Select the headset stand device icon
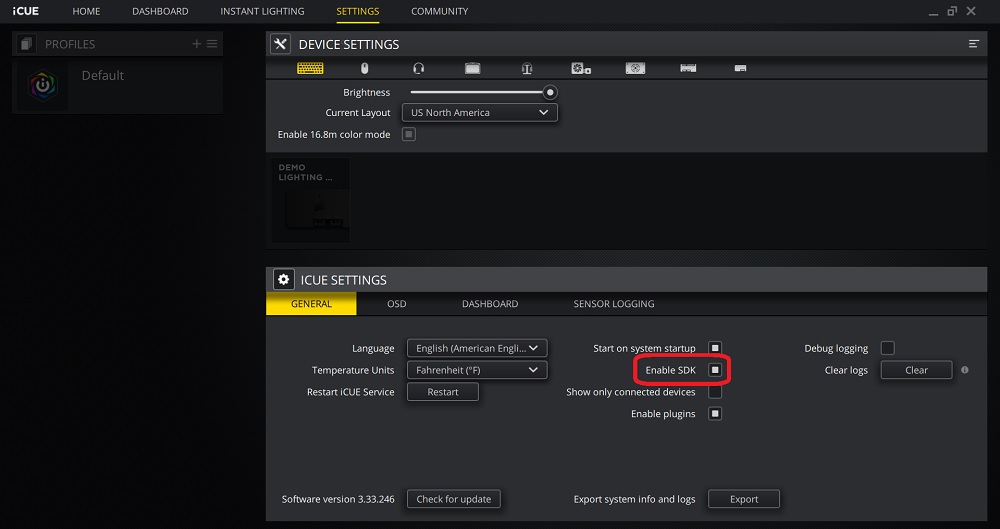This screenshot has height=529, width=1000. point(526,68)
